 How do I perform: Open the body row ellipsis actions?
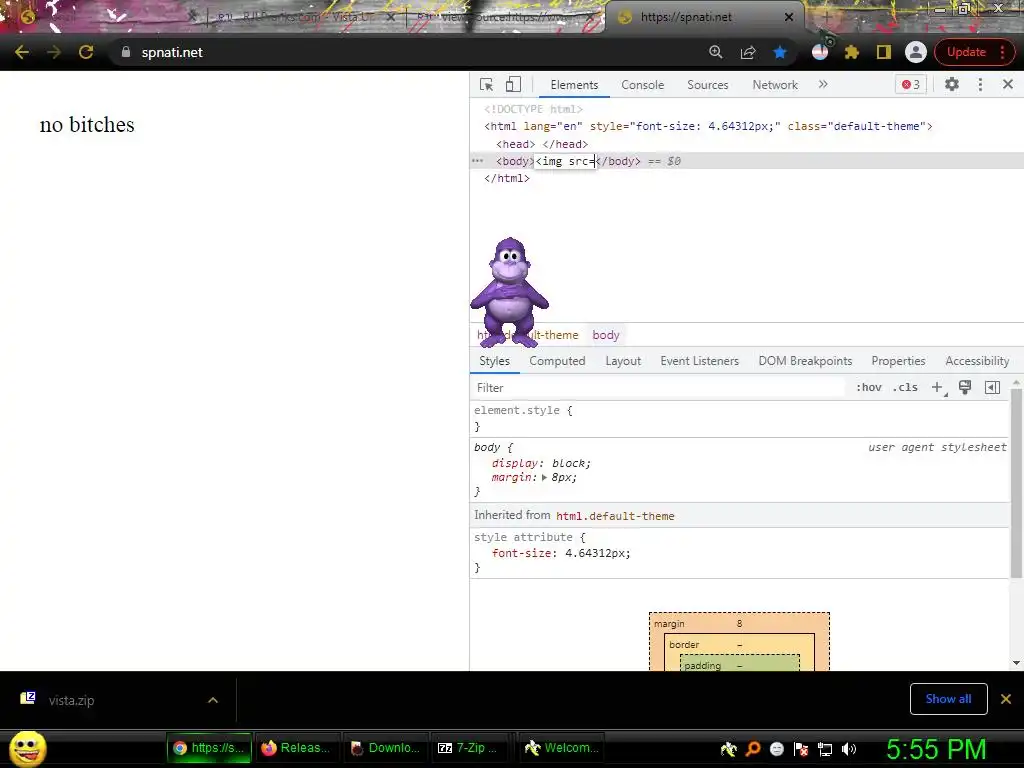477,161
